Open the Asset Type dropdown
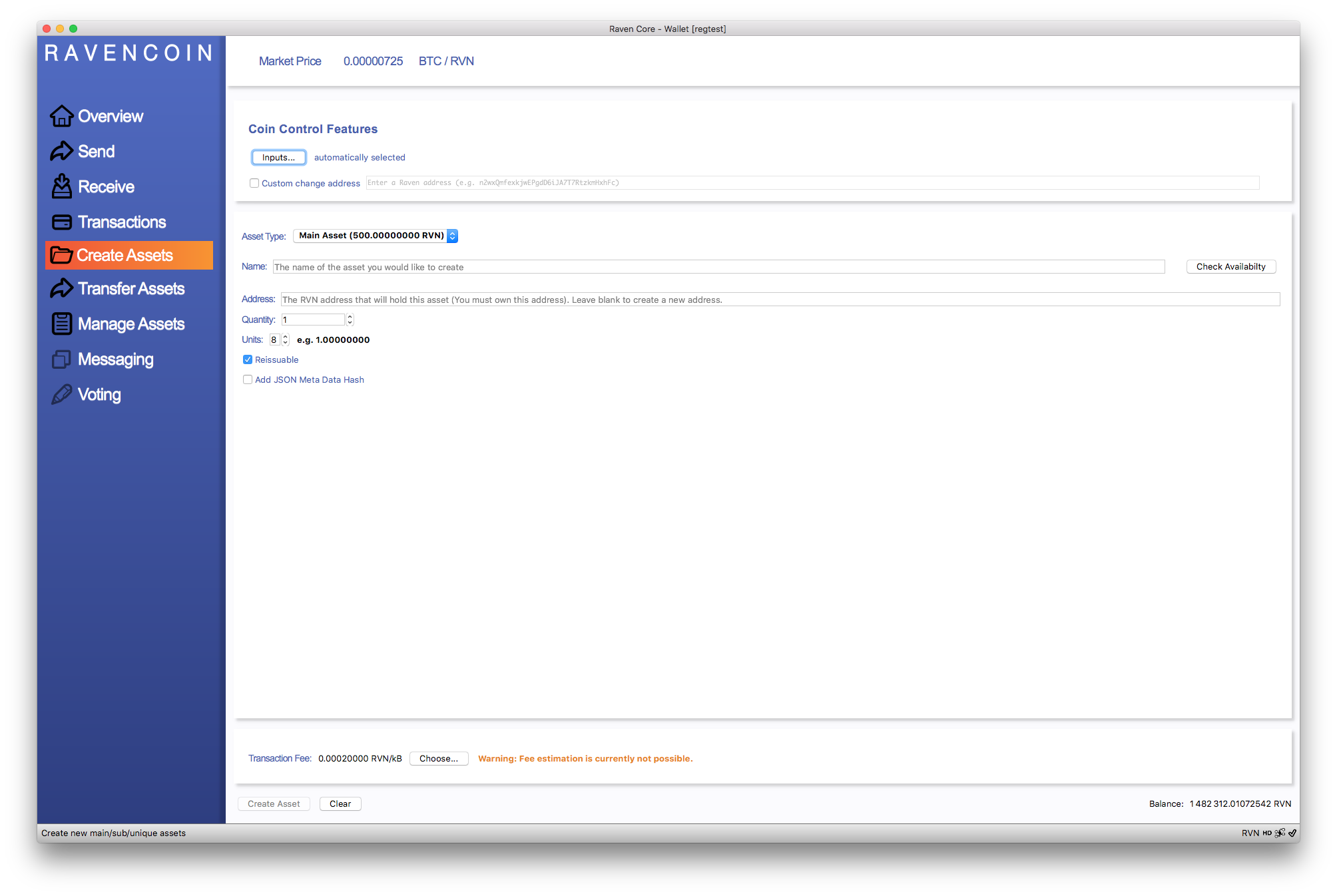 [376, 236]
